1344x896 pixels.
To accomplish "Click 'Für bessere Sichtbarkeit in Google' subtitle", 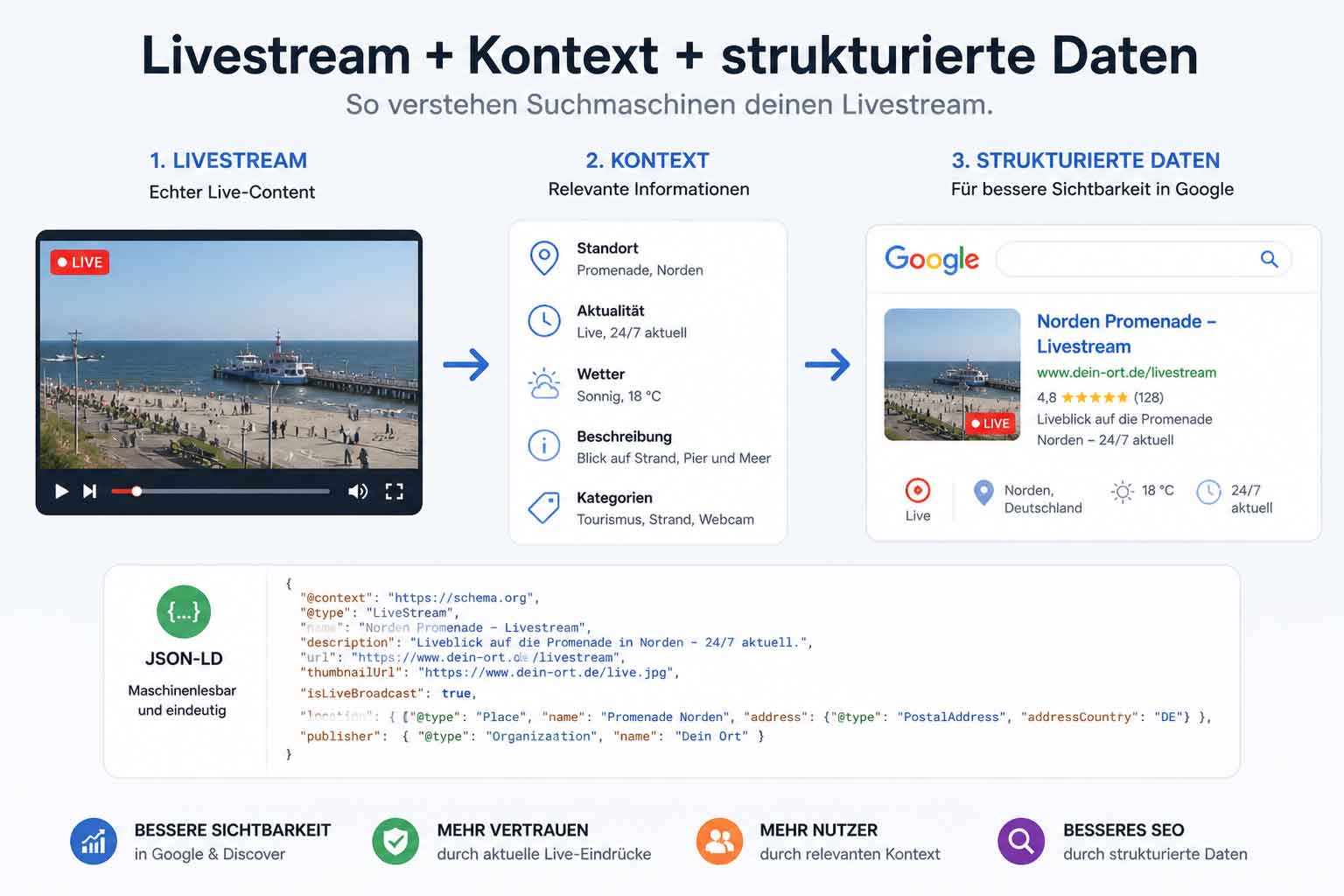I will (x=1092, y=189).
